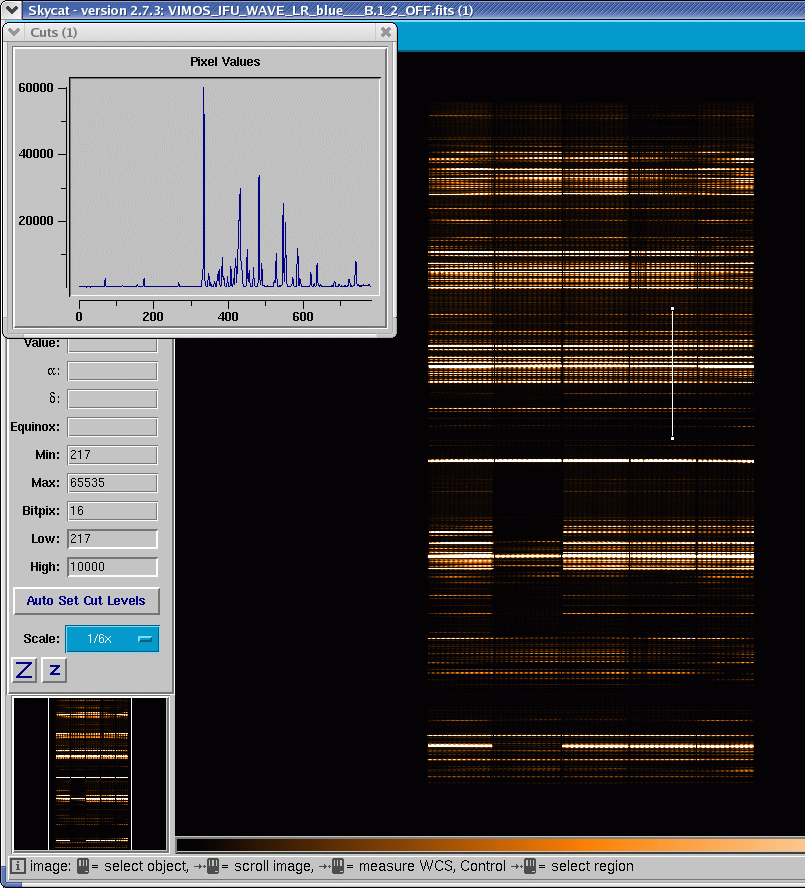Screen dimensions: 805x888
Task: Zoom in with the large Z button
Action: pos(24,671)
